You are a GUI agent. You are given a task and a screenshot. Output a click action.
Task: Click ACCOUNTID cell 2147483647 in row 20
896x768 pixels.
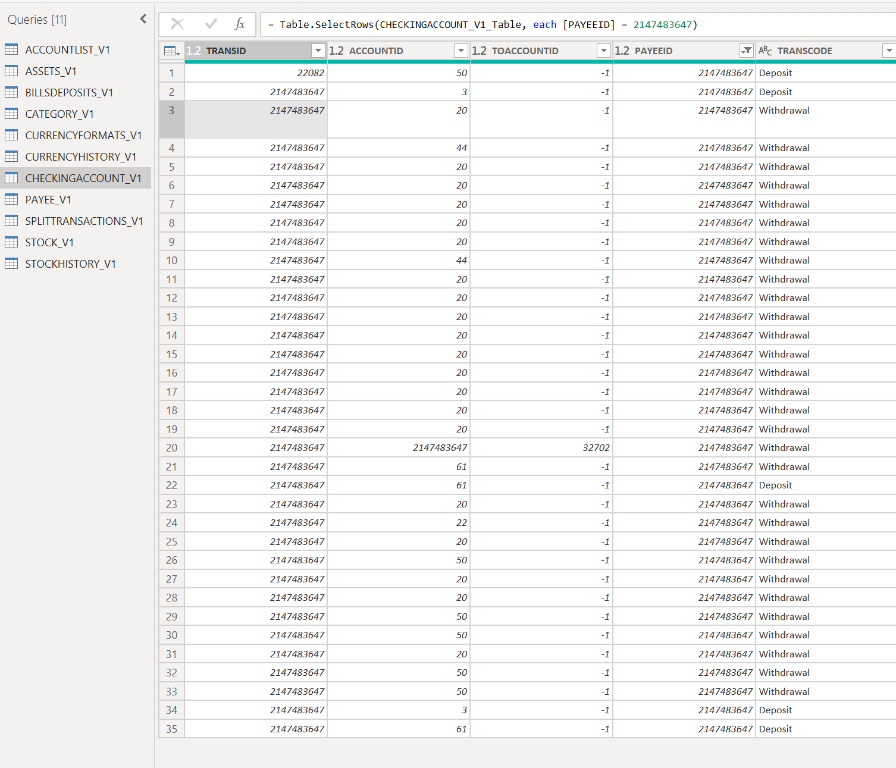398,448
